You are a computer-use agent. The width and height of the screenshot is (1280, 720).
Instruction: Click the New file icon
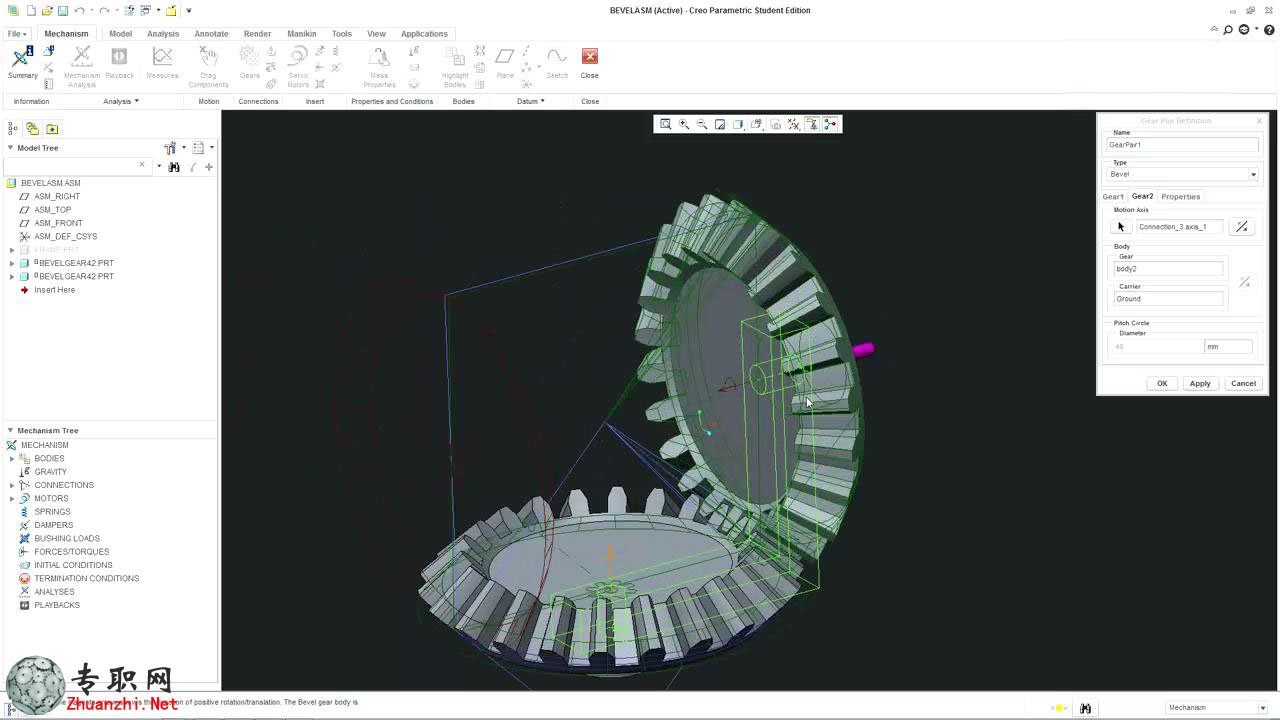[31, 10]
